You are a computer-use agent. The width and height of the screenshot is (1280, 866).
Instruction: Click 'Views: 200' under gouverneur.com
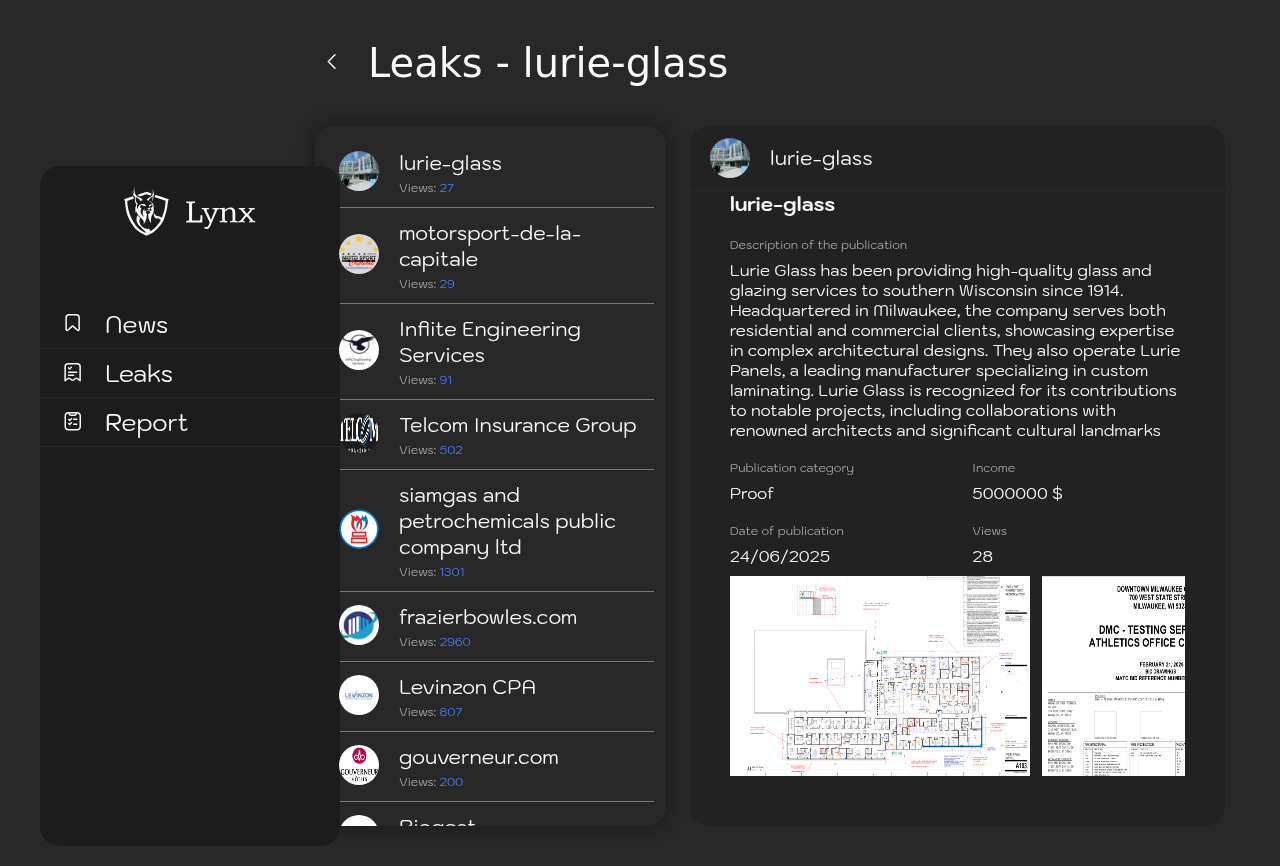point(431,782)
